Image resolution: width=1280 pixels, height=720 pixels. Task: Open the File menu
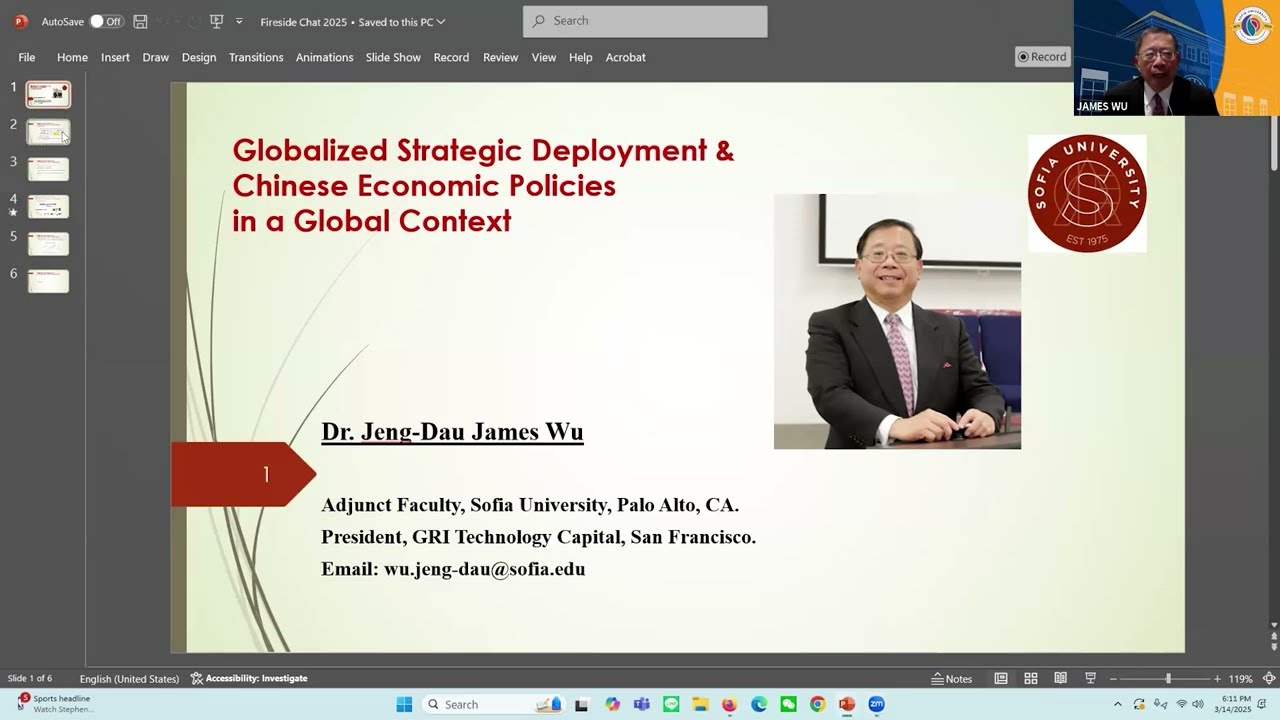point(27,57)
